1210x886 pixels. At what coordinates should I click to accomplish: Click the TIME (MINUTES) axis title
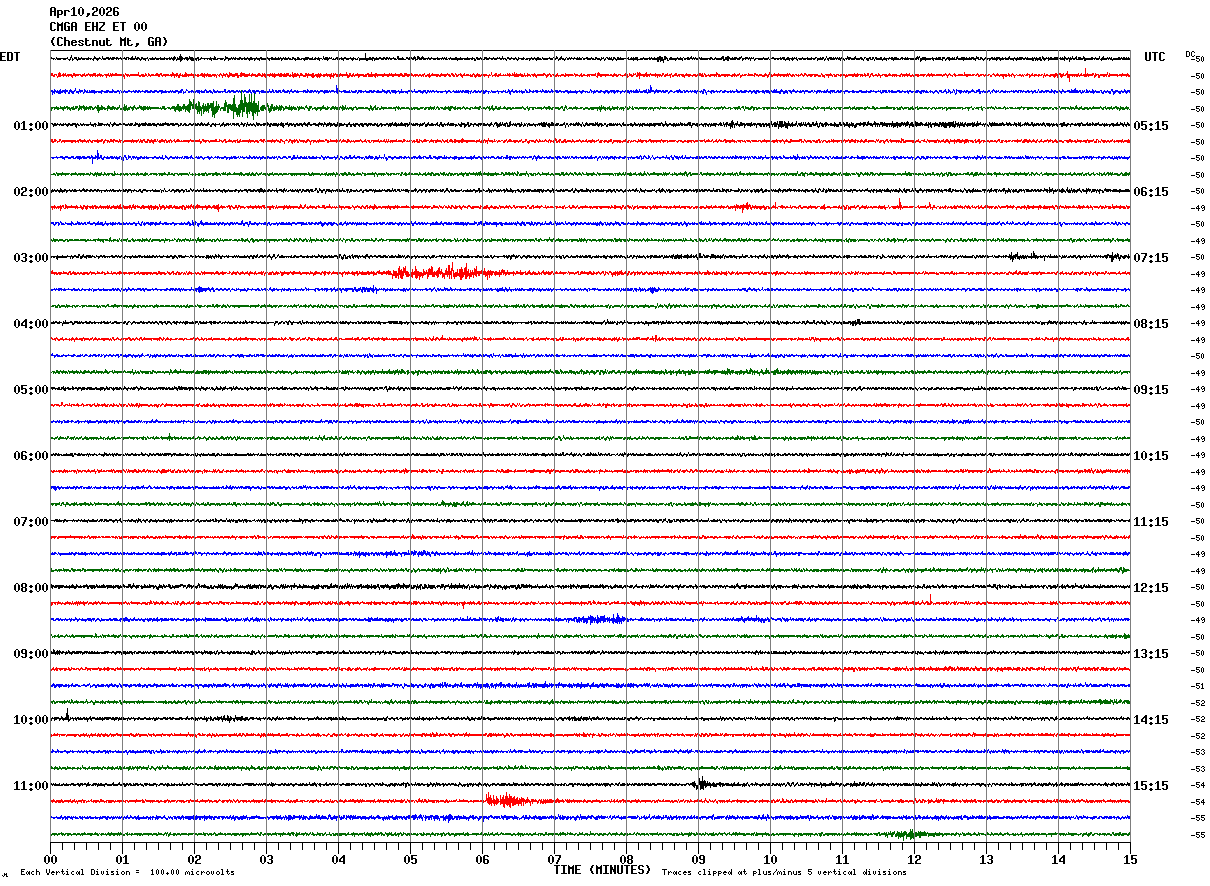pos(602,870)
